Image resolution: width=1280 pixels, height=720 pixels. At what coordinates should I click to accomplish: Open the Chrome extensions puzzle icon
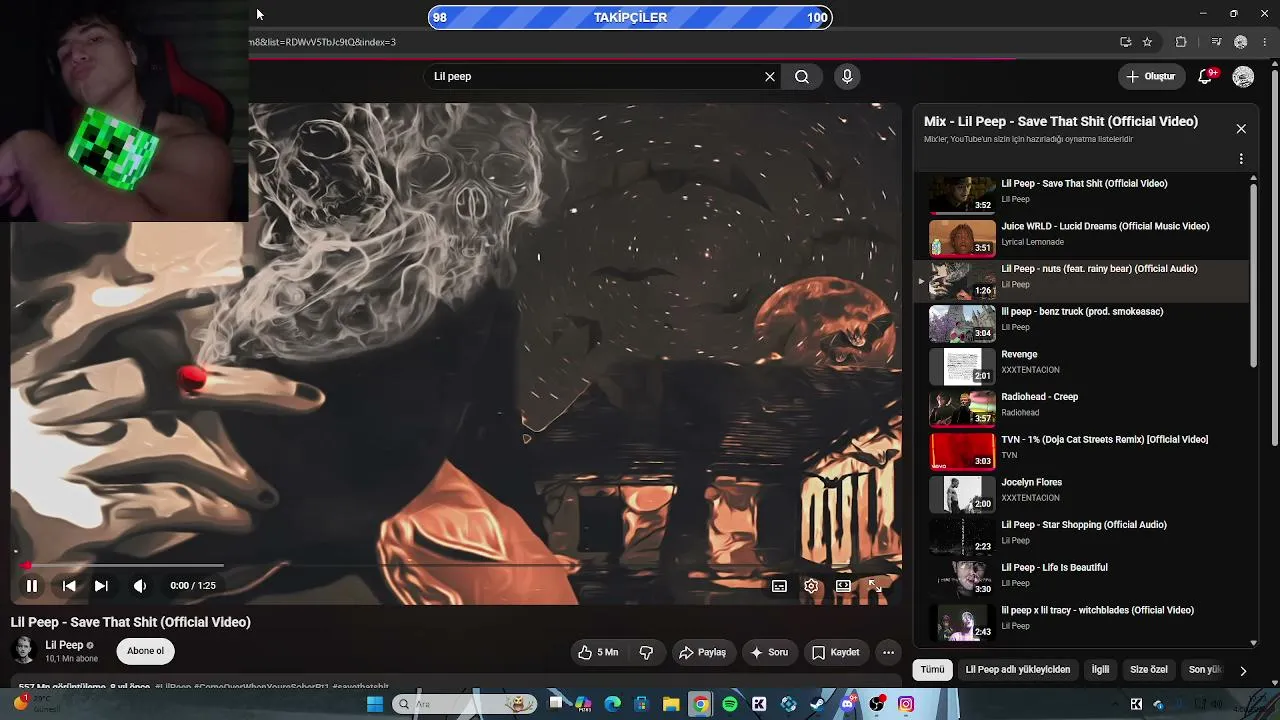(1181, 42)
